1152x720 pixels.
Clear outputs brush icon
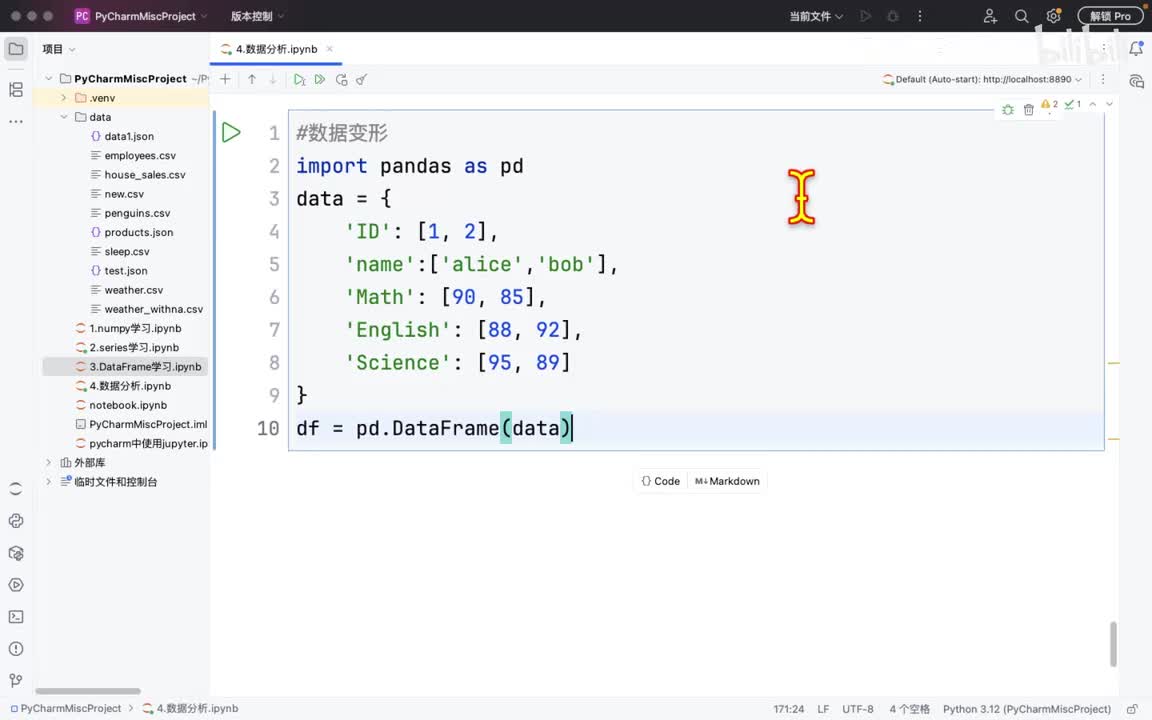(361, 79)
